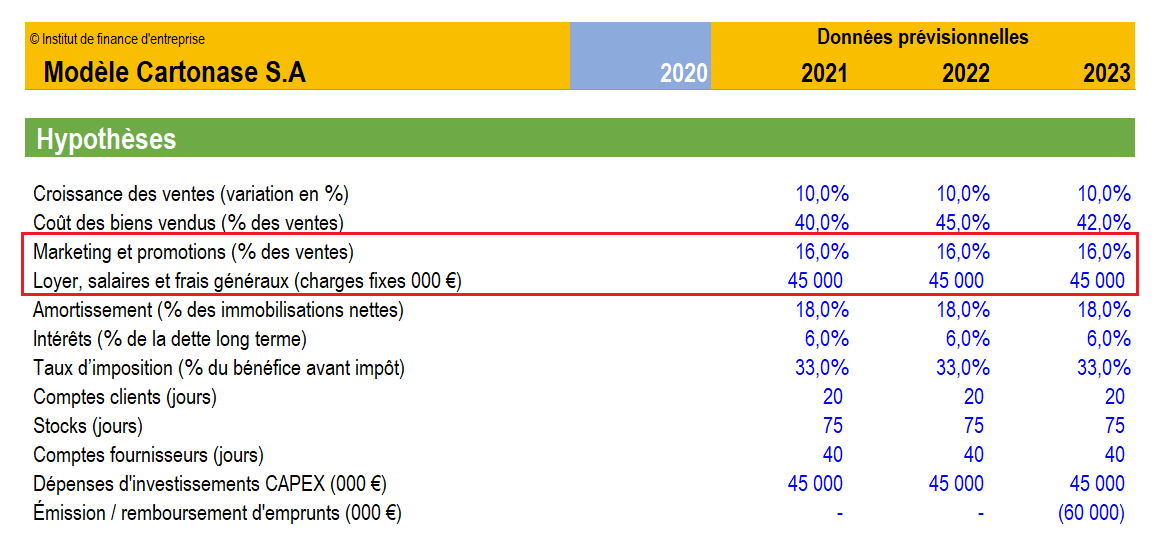
Task: Click the 2022 cost of goods 45,0% cell
Action: [963, 222]
